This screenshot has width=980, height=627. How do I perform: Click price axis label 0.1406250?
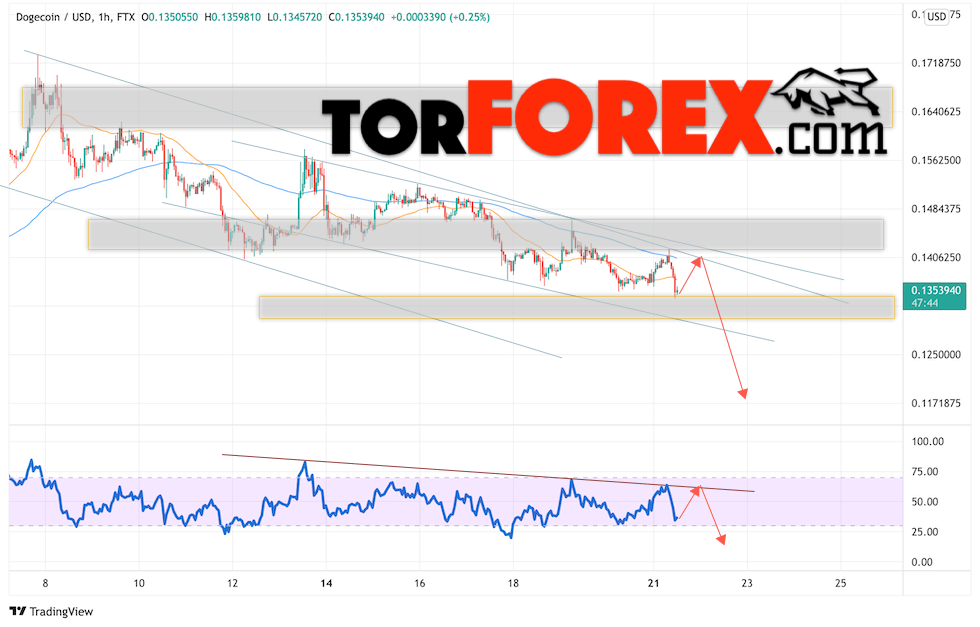coord(936,257)
